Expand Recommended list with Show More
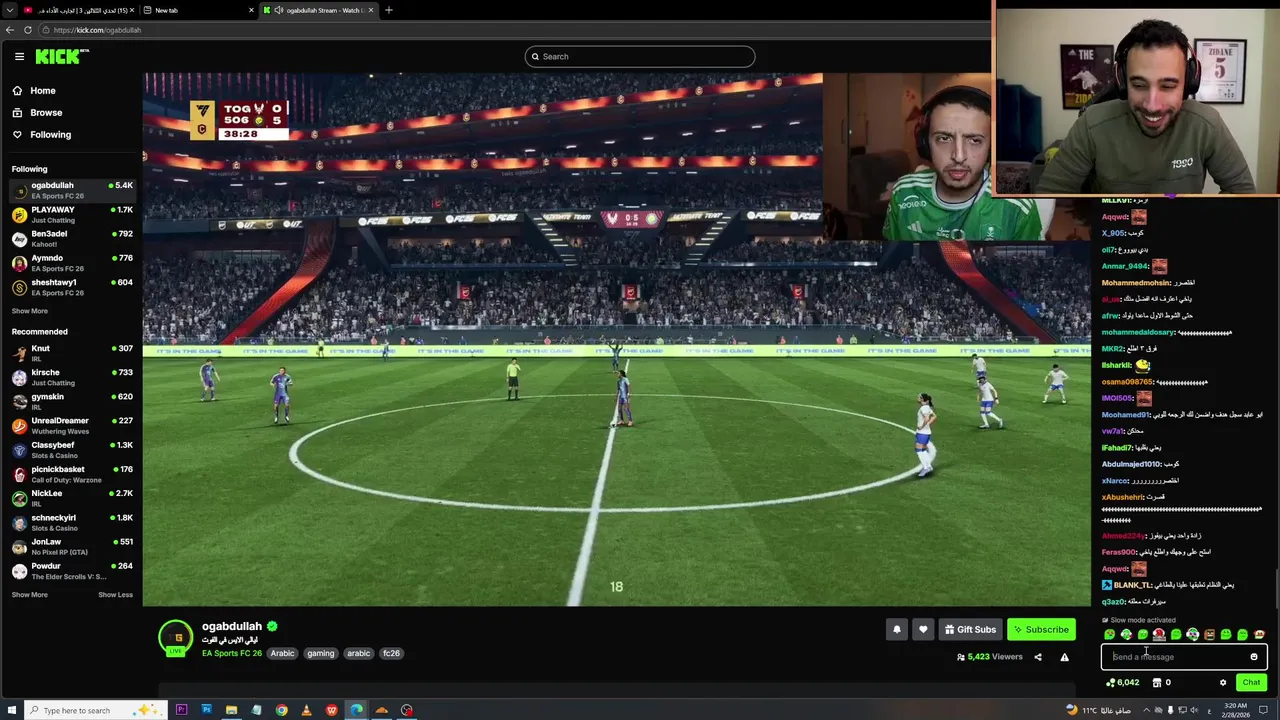1280x720 pixels. click(29, 595)
